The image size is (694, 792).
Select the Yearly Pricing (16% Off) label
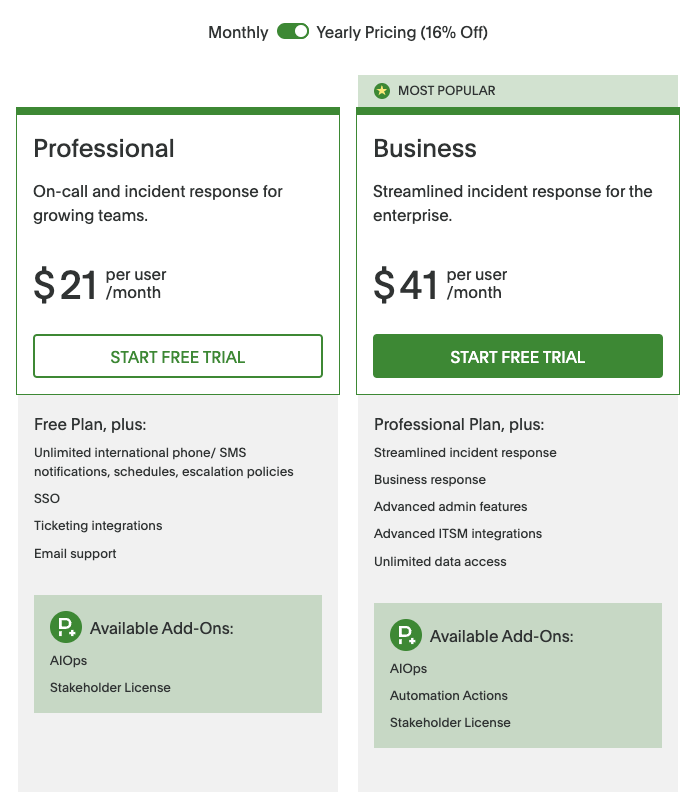(402, 33)
